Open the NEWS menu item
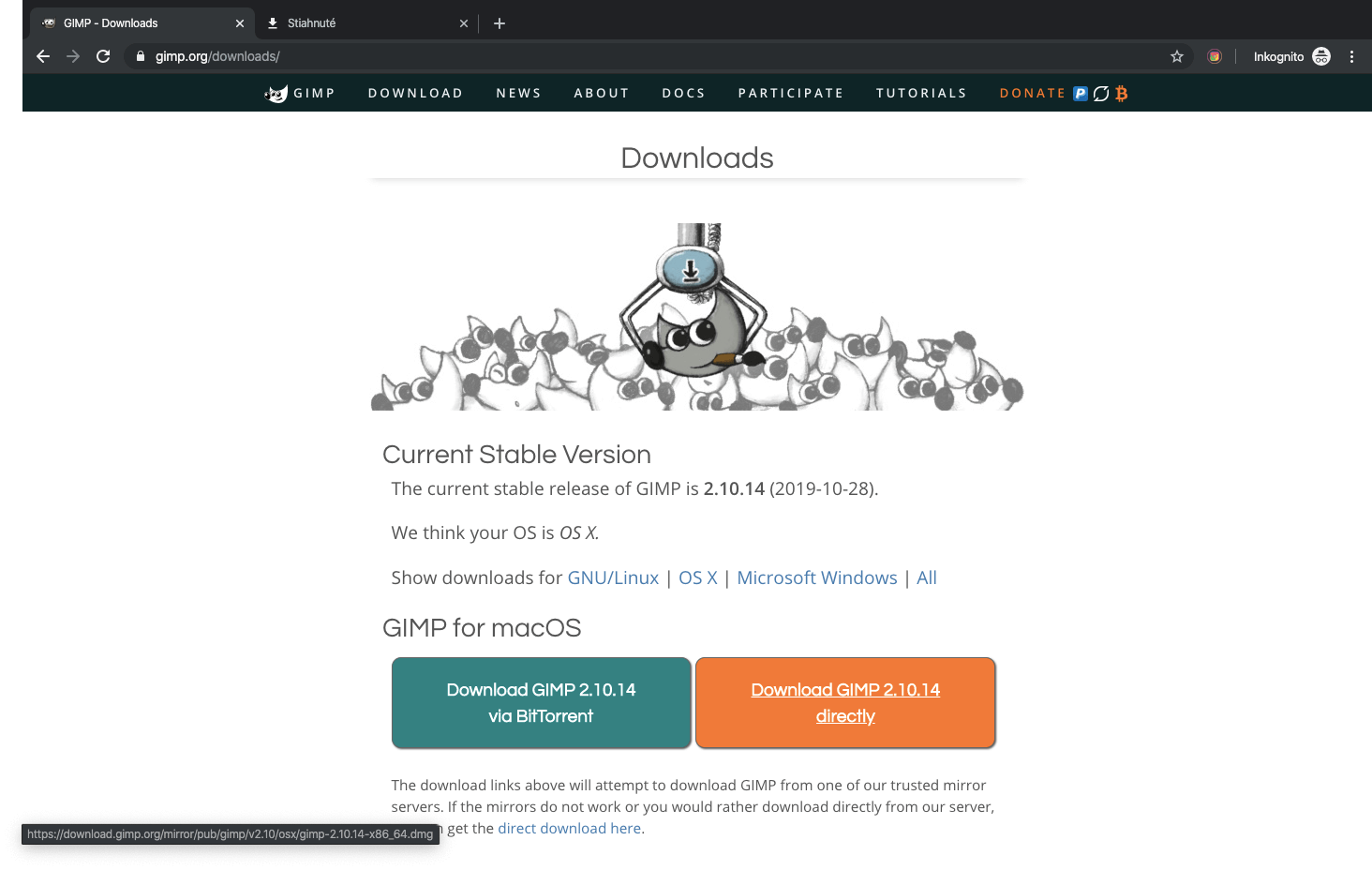1372x870 pixels. point(519,93)
